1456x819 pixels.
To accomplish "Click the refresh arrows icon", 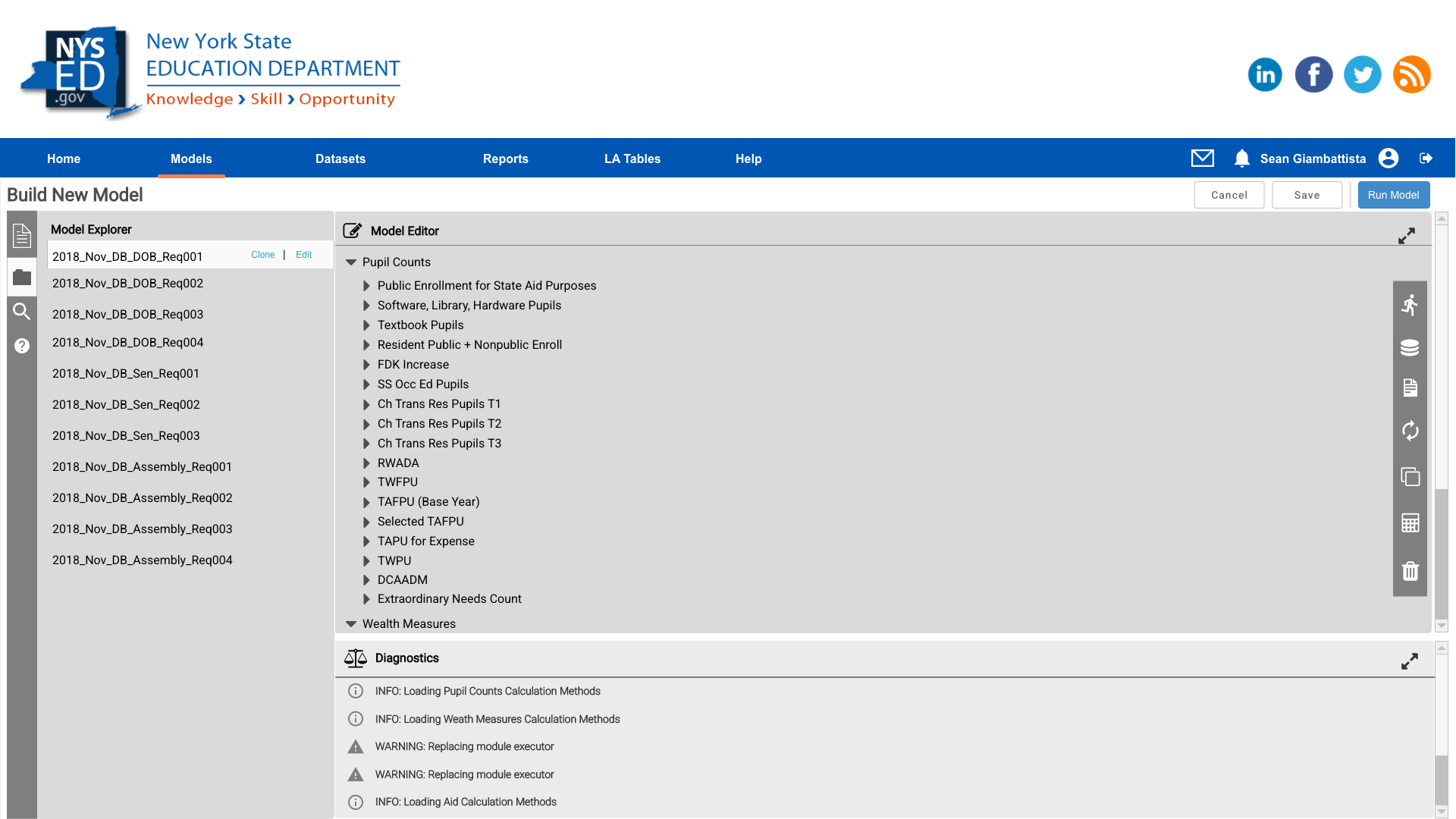I will 1410,431.
